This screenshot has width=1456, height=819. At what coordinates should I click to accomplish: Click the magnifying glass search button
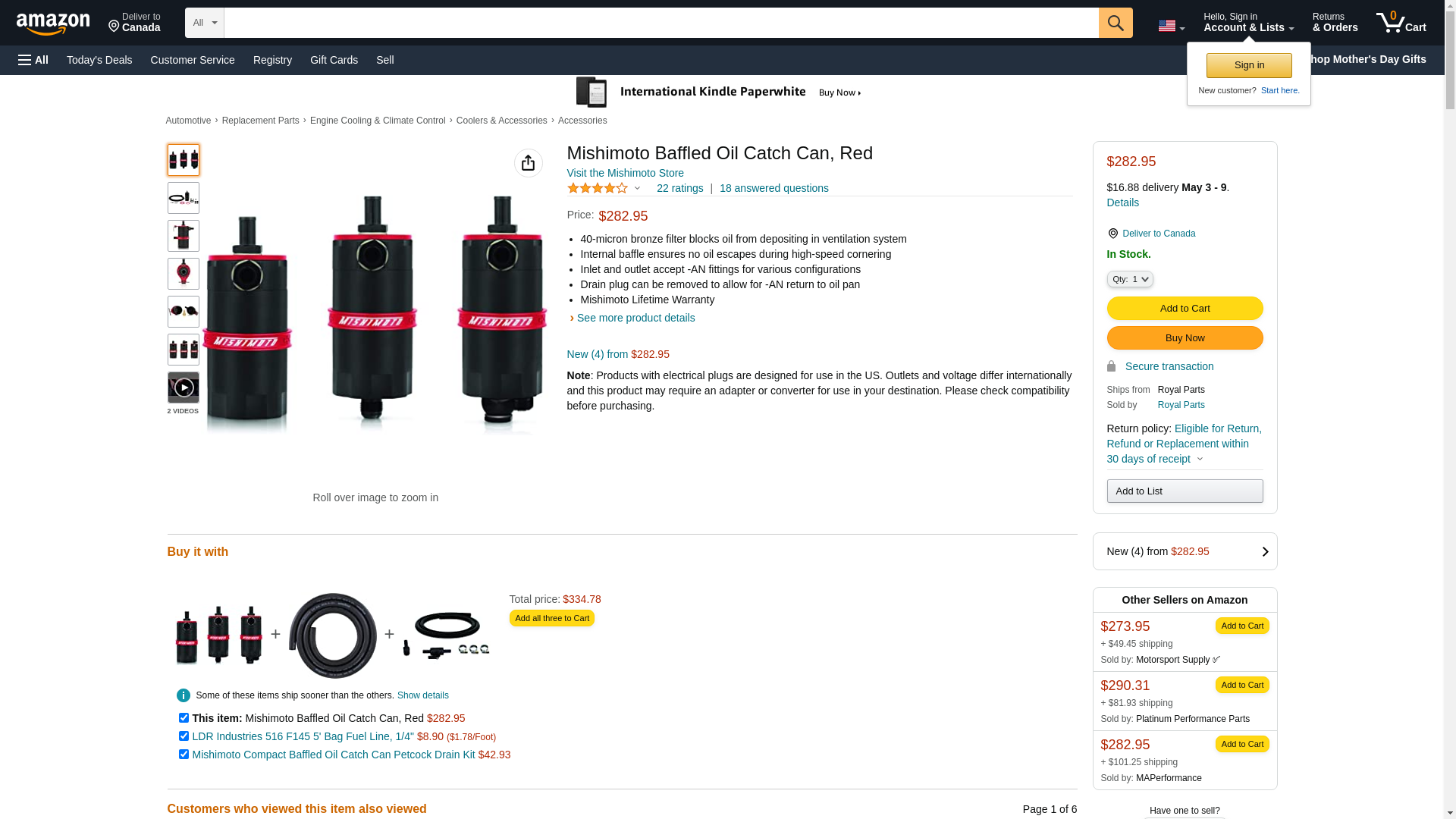click(1115, 23)
